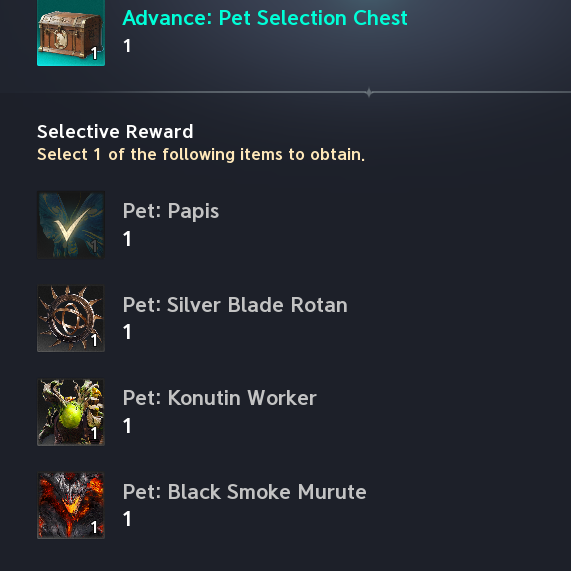Screen dimensions: 571x571
Task: Click the Pet Selection Chest icon
Action: coord(71,33)
